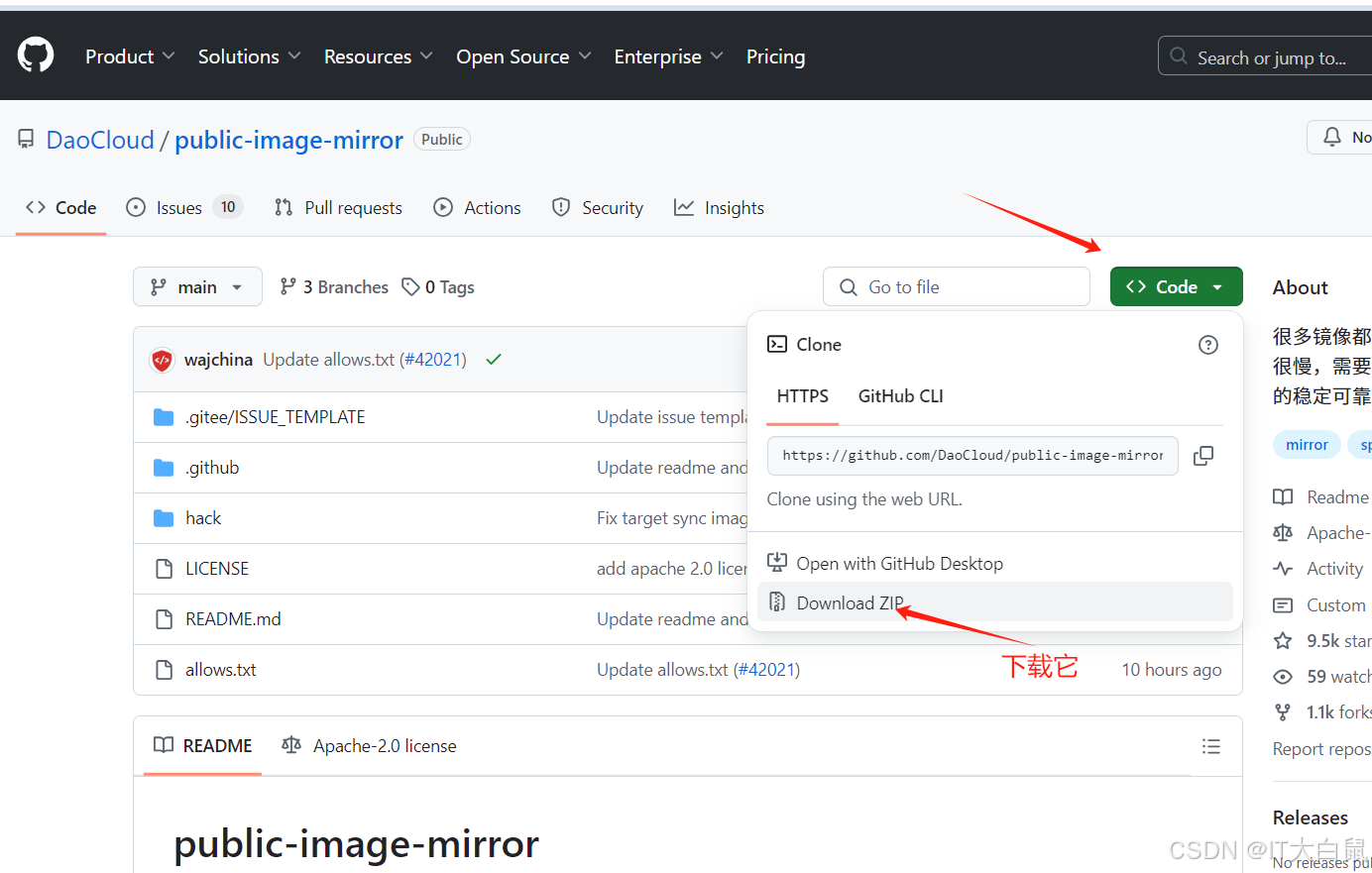1372x873 pixels.
Task: Select the HTTPS clone tab
Action: 803,396
